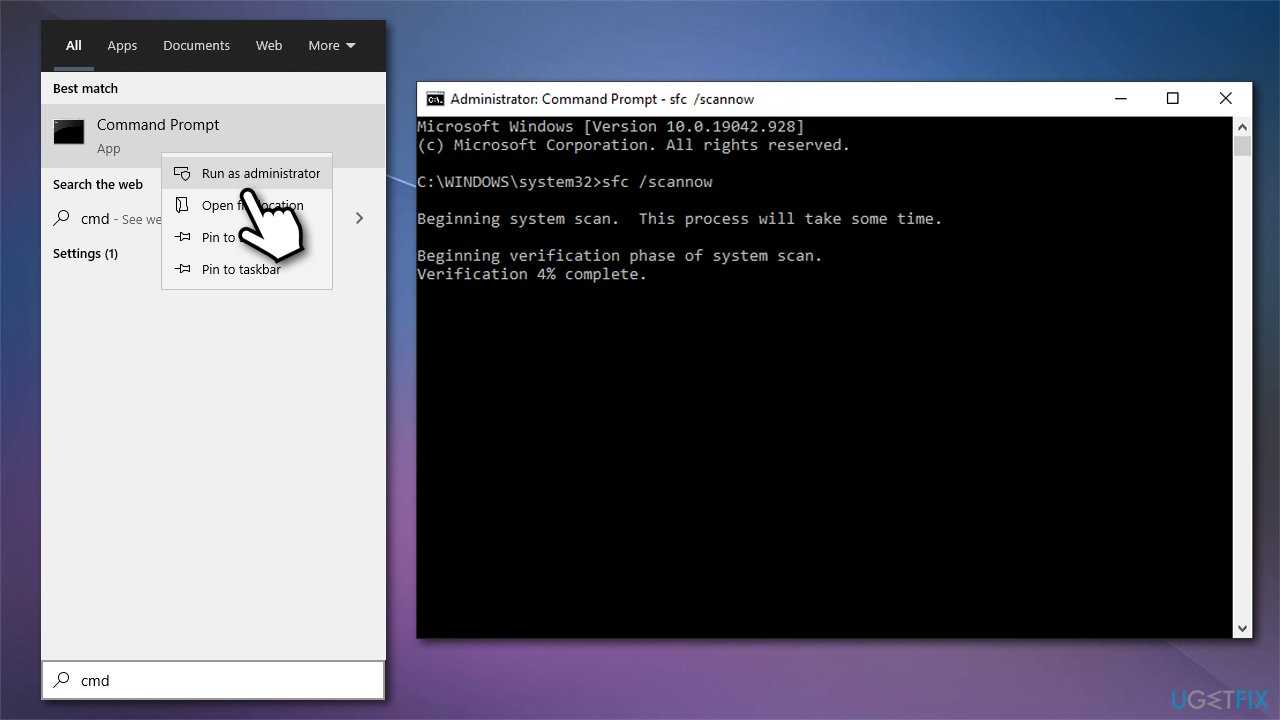
Task: Click the 'Verification 4% complete.' line
Action: [x=532, y=274]
